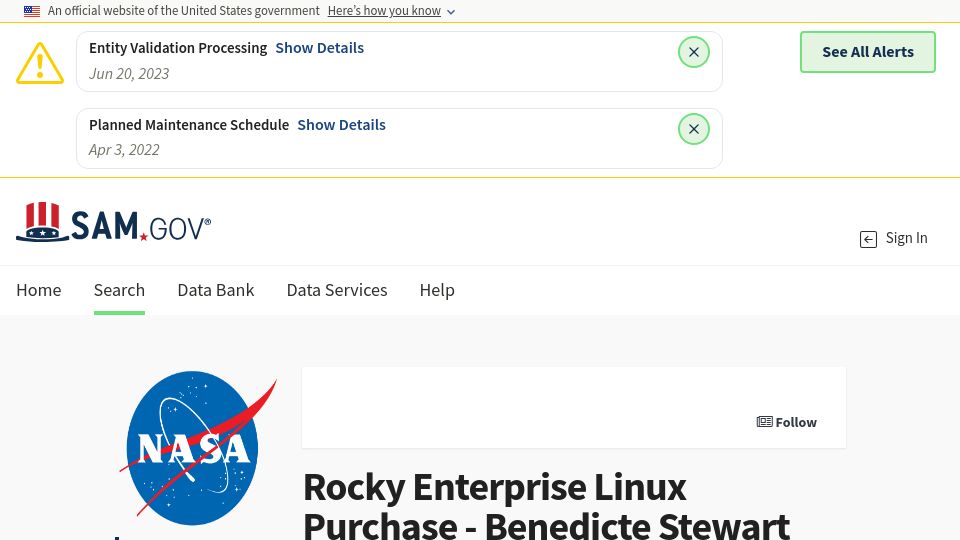This screenshot has width=960, height=540.
Task: Click the Sign In arrow icon
Action: (868, 239)
